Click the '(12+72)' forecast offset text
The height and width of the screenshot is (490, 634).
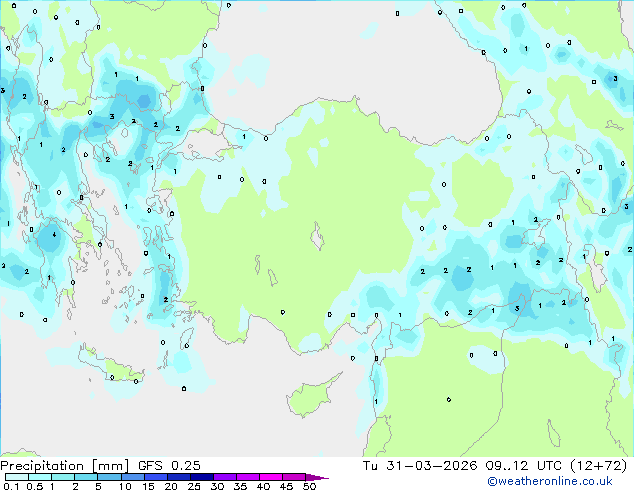(598, 466)
